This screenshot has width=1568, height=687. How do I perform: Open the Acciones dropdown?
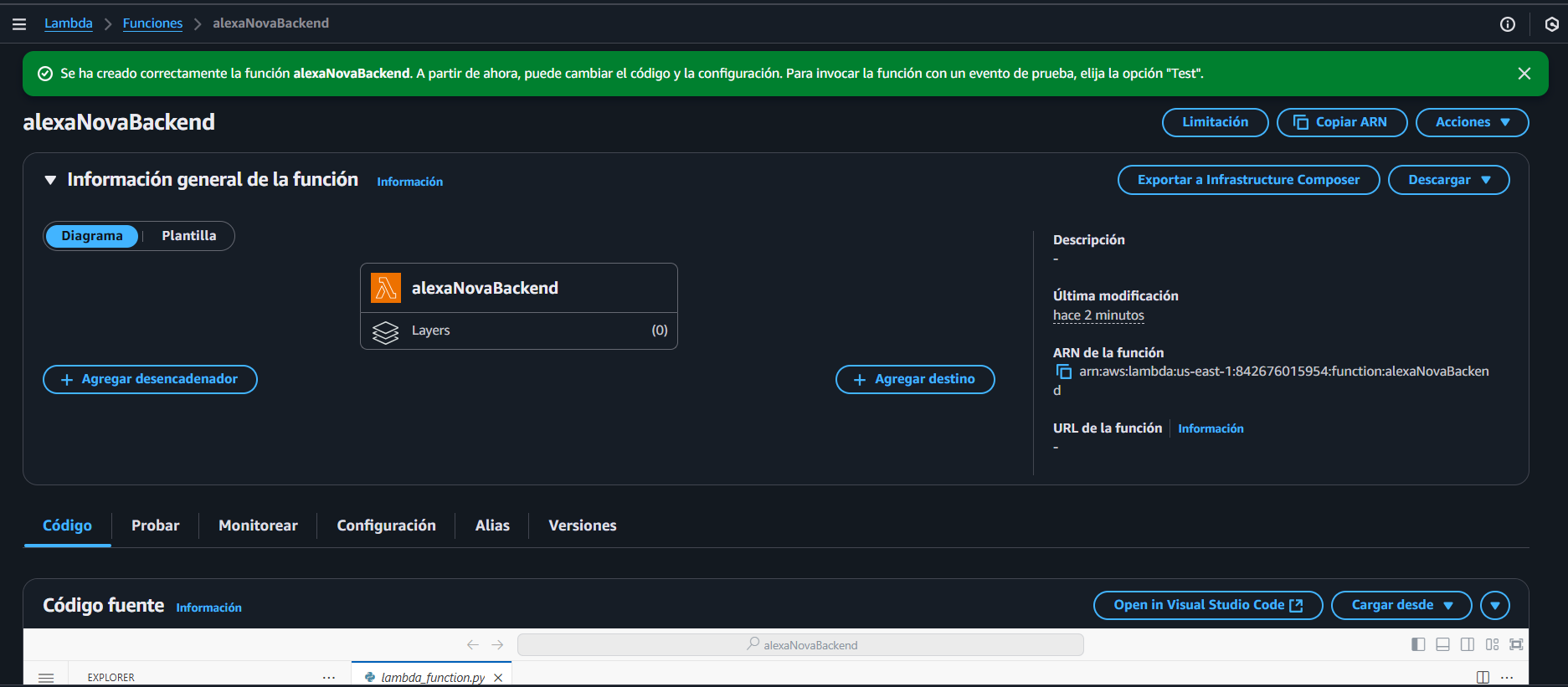pyautogui.click(x=1471, y=122)
